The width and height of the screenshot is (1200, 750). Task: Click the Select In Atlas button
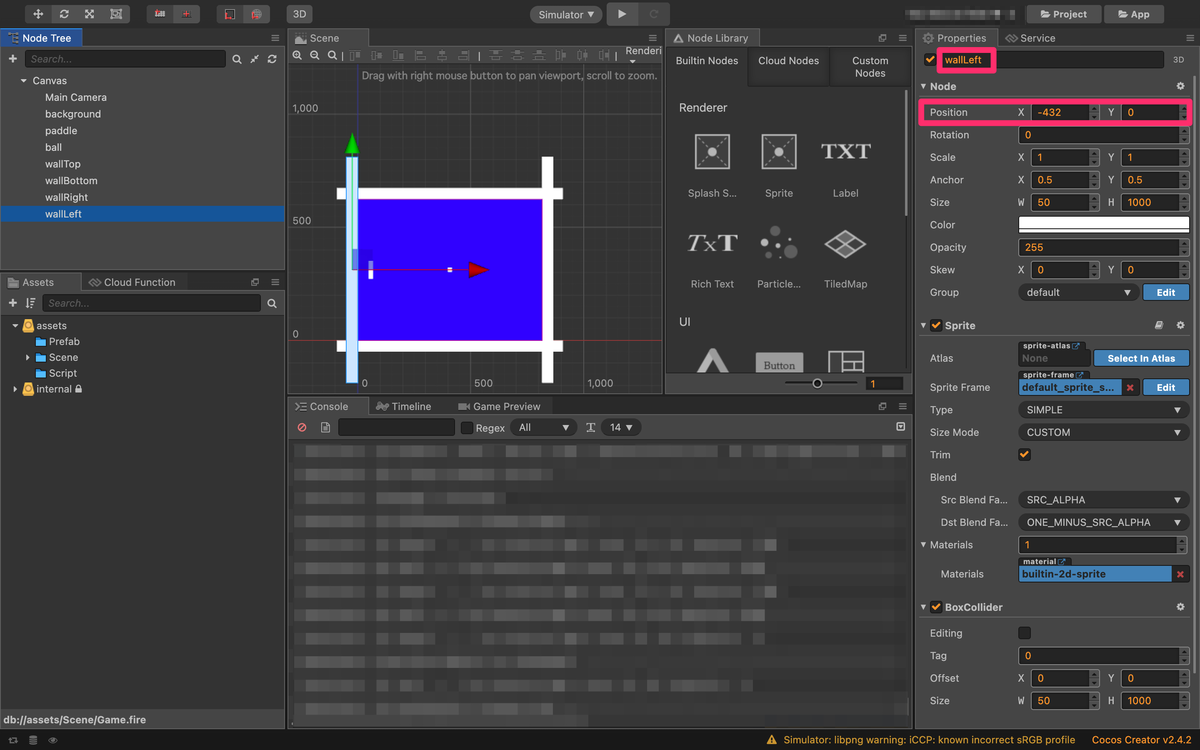coord(1141,358)
